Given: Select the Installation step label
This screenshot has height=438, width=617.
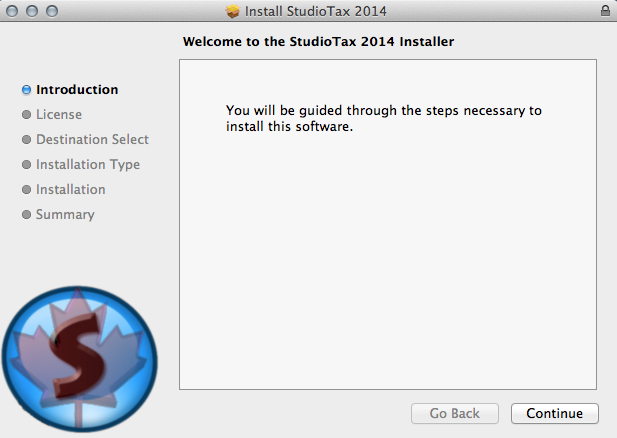Looking at the screenshot, I should coord(71,189).
